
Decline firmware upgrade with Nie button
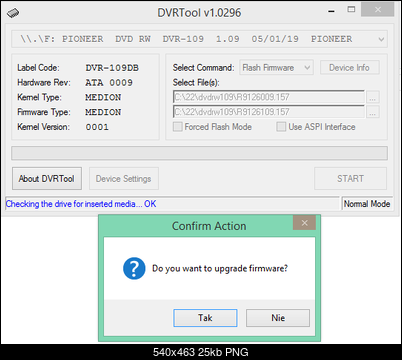pyautogui.click(x=278, y=318)
